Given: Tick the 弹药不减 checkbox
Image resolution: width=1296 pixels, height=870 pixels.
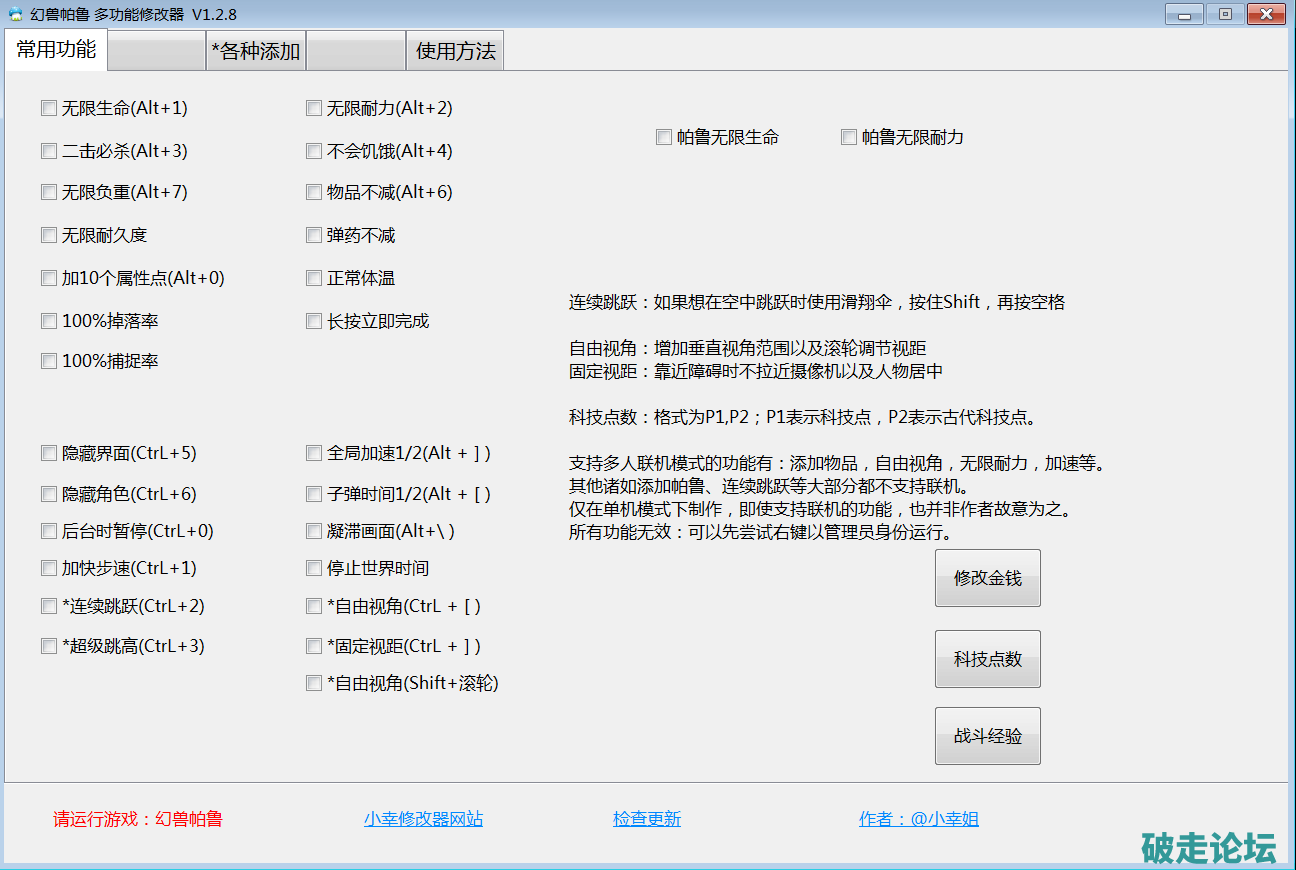Looking at the screenshot, I should tap(314, 235).
